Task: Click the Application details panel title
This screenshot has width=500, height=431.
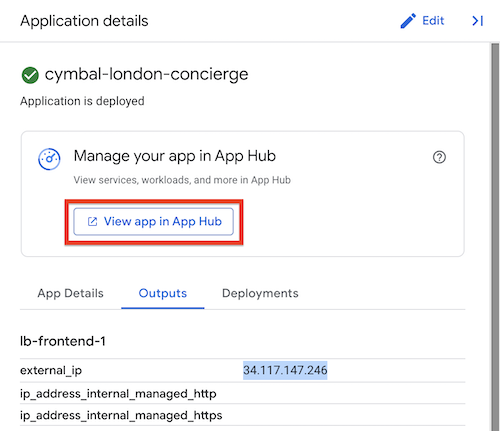Action: click(x=84, y=21)
